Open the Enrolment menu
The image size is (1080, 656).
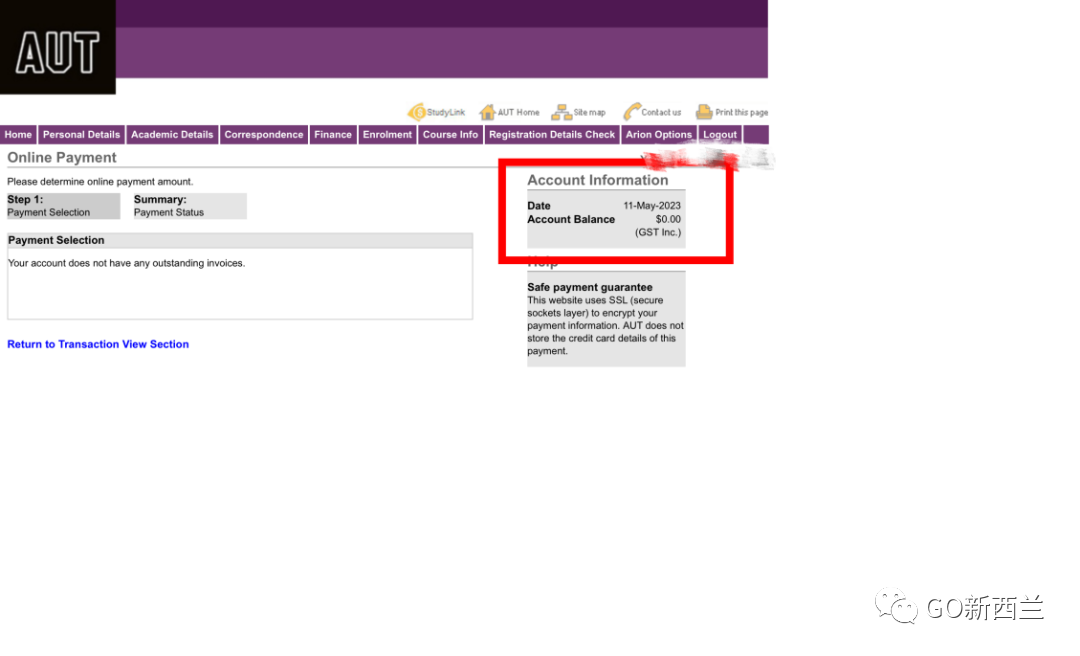click(x=387, y=134)
